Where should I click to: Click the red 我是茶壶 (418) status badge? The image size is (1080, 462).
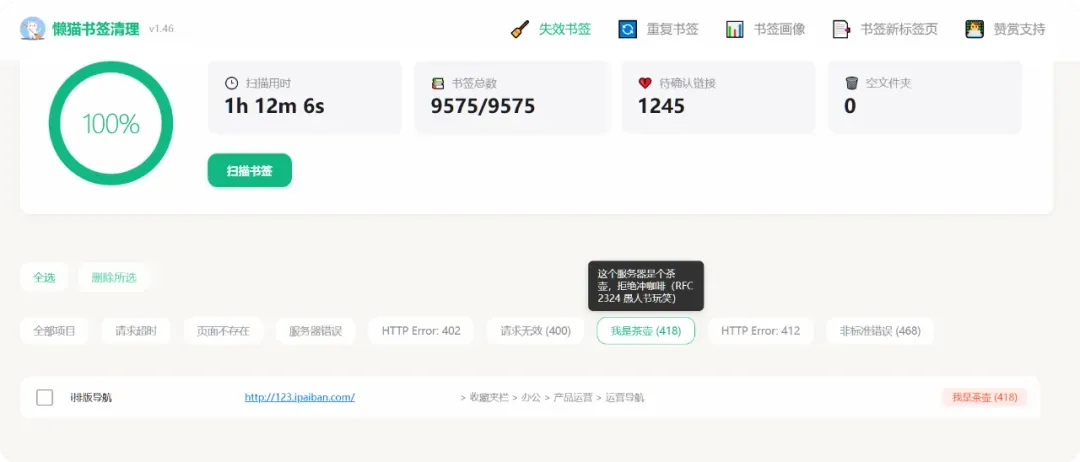(984, 397)
